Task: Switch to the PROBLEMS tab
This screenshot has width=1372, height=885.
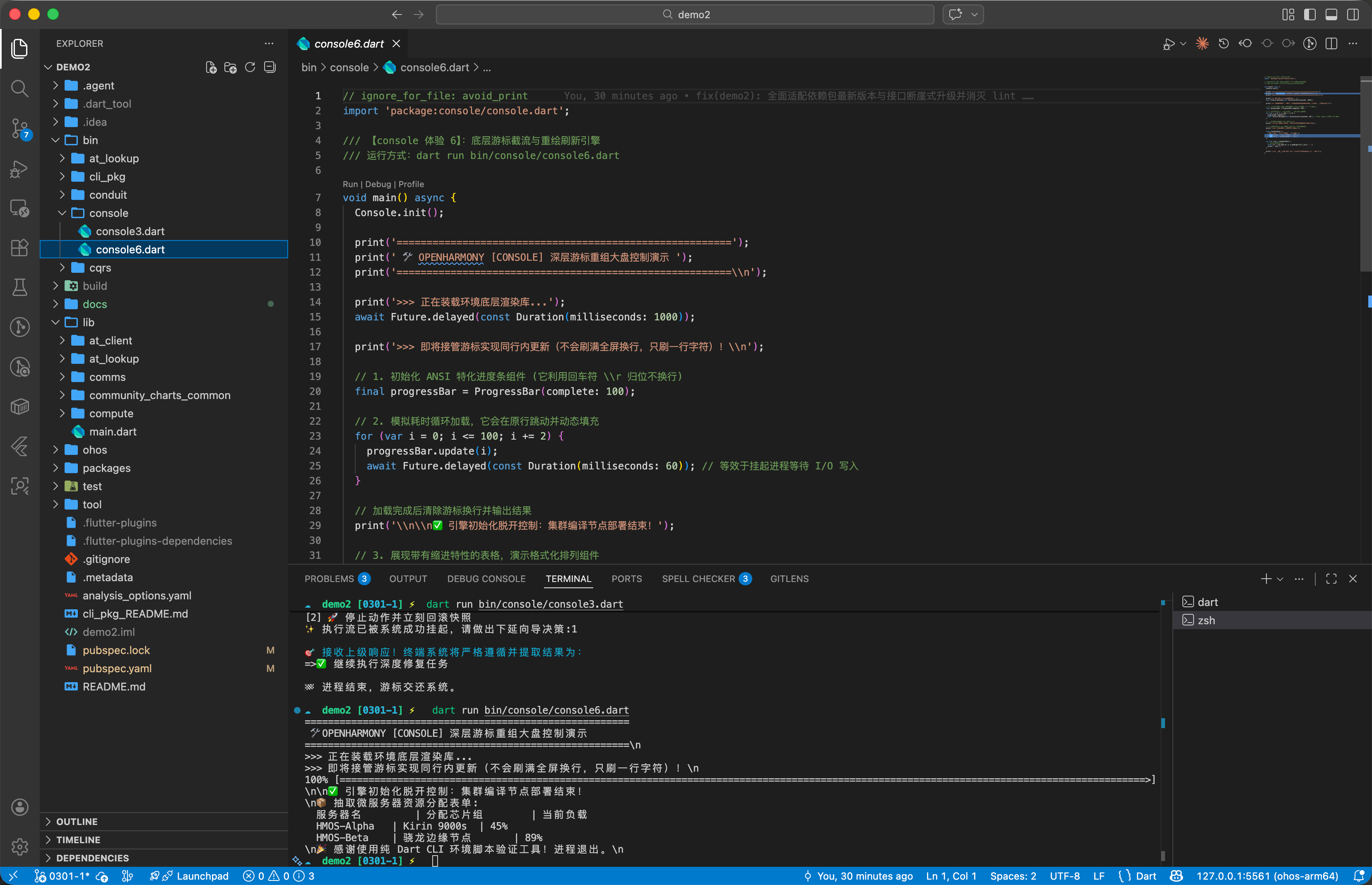Action: pyautogui.click(x=330, y=579)
